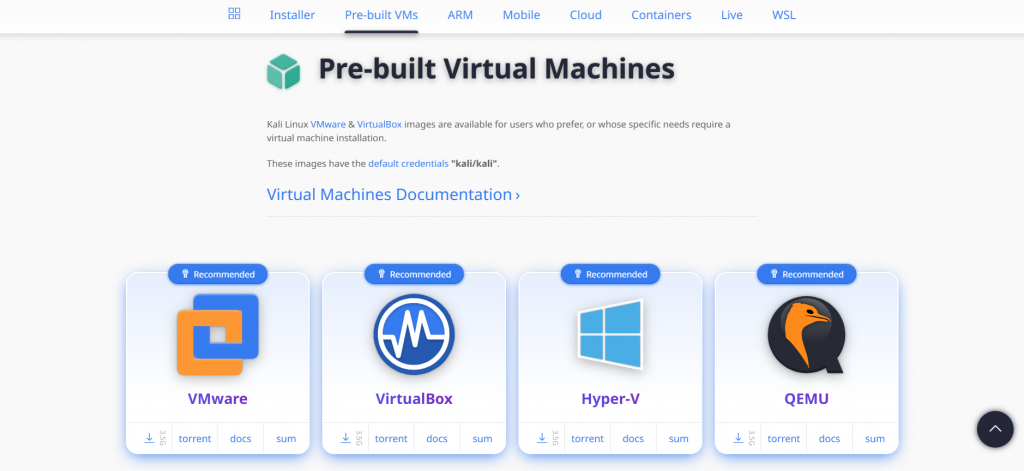Show the QEMU checksum sum
The height and width of the screenshot is (471, 1024).
tap(875, 438)
